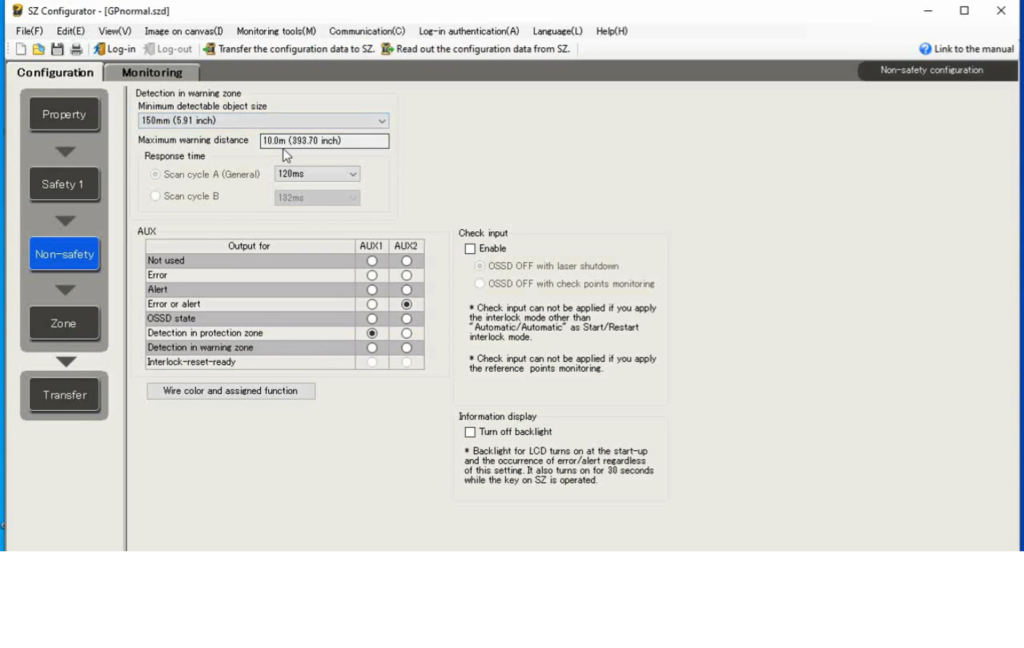Click the Open folder icon in toolbar

point(38,49)
